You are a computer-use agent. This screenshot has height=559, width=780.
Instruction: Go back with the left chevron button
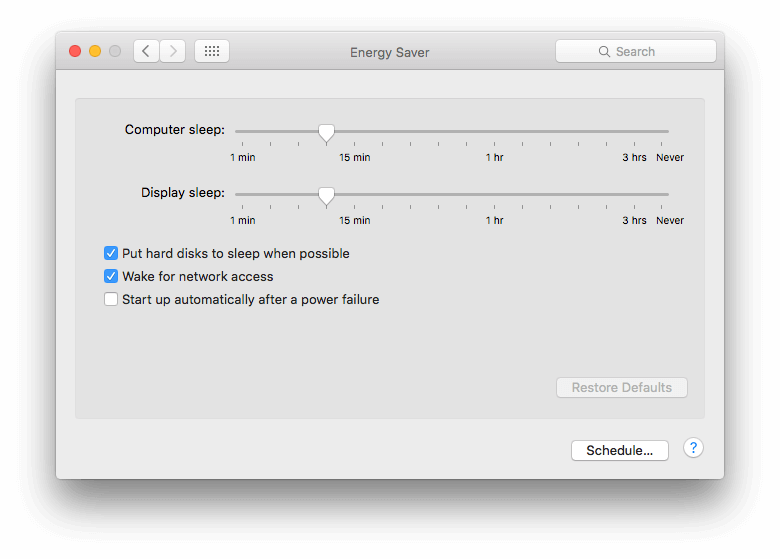tap(146, 51)
